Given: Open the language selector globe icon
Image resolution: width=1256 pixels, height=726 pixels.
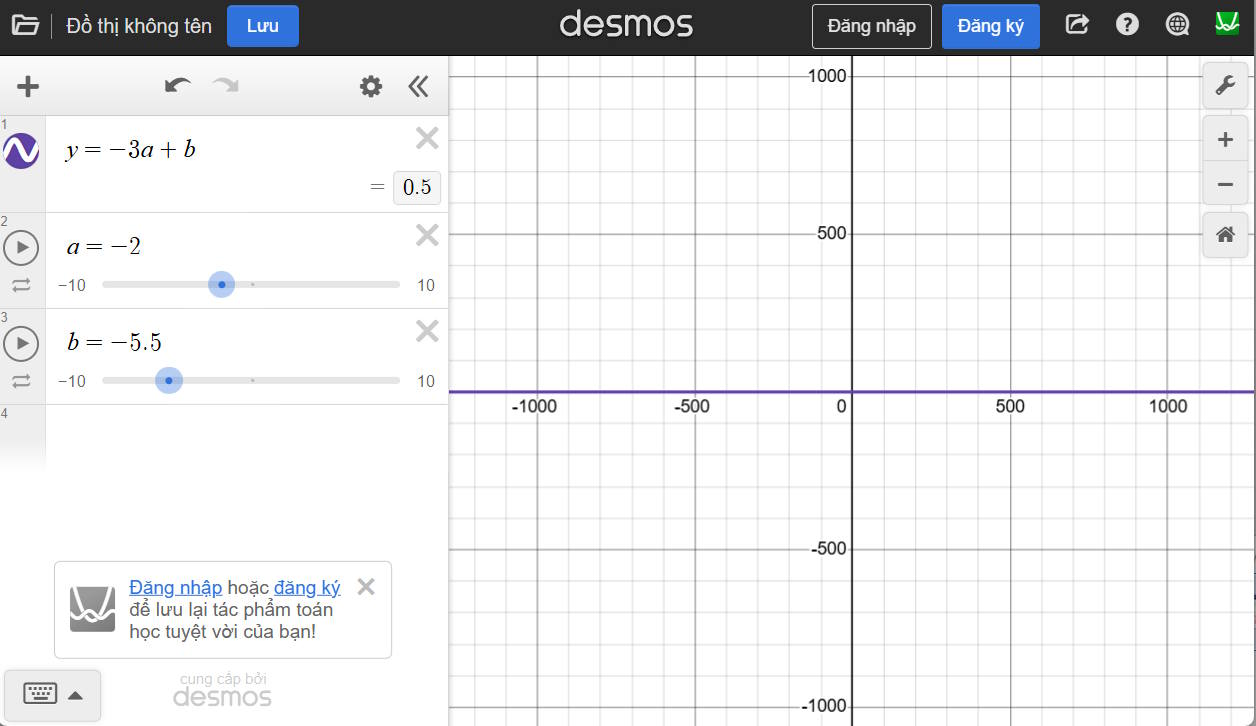Looking at the screenshot, I should (x=1177, y=25).
